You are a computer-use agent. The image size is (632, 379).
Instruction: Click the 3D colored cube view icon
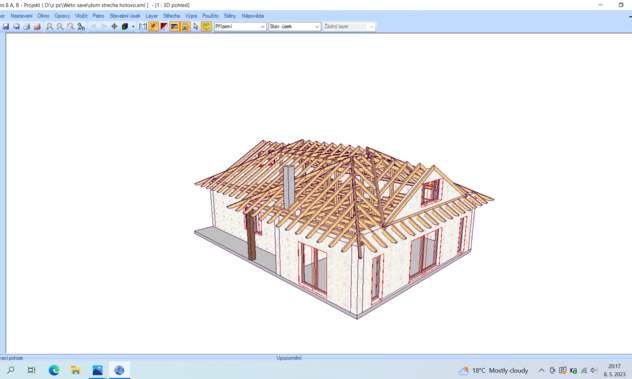pyautogui.click(x=125, y=27)
